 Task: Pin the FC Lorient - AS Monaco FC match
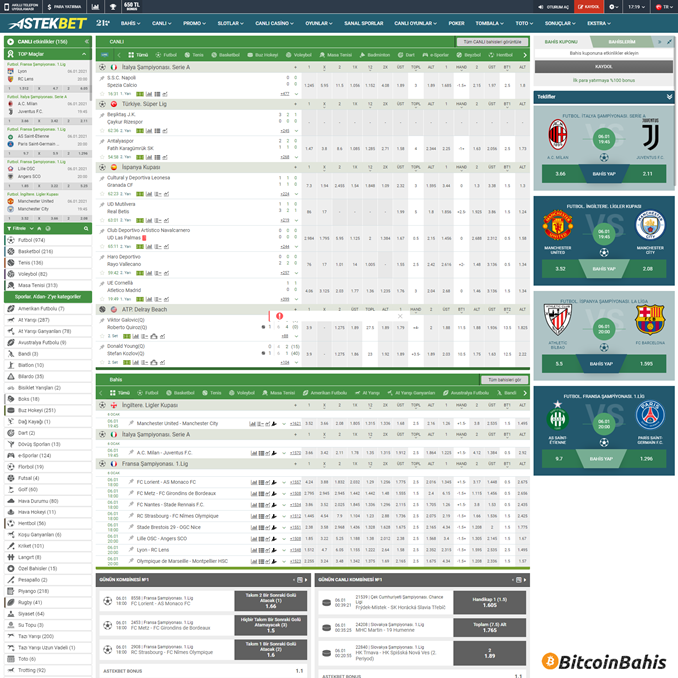tap(131, 482)
